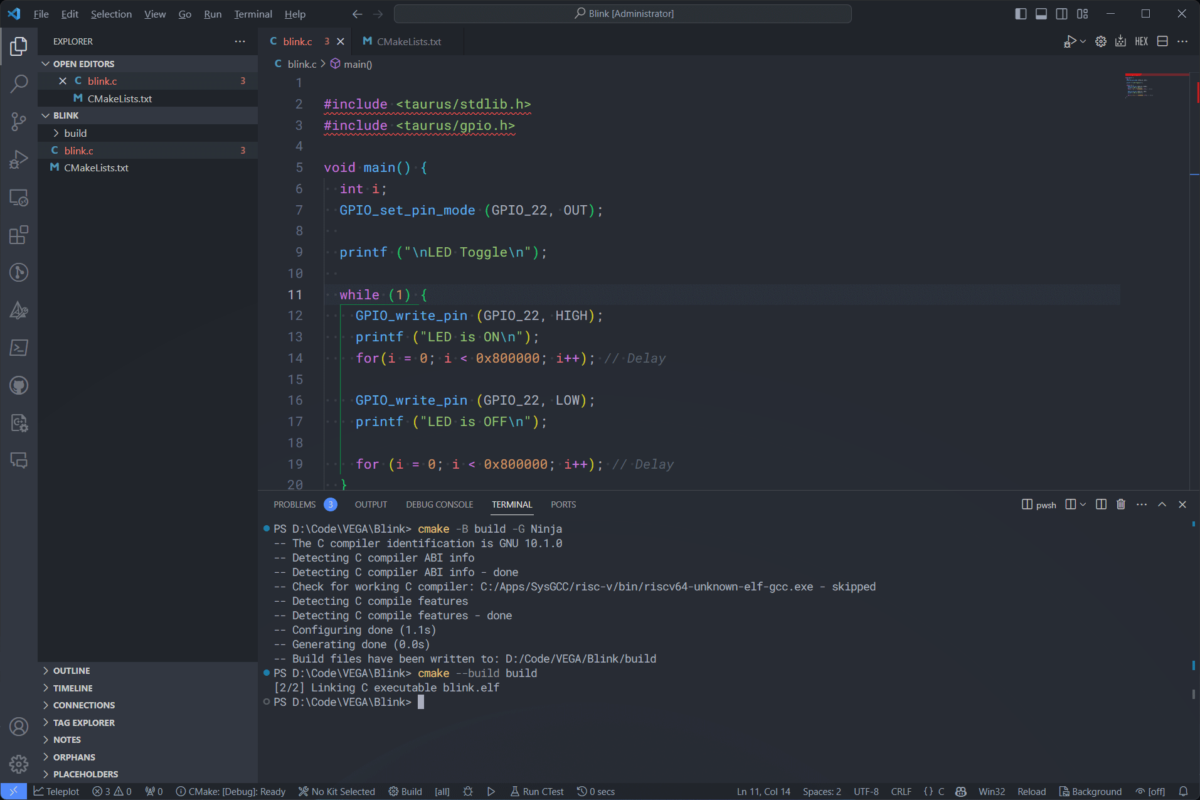
Task: Run CTest from the status bar
Action: [x=536, y=791]
